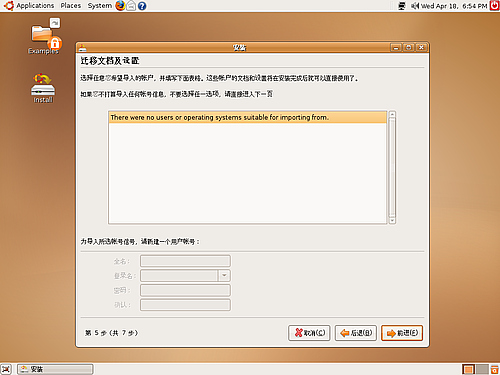
Task: Switch to first workspace in switcher
Action: coord(468,369)
